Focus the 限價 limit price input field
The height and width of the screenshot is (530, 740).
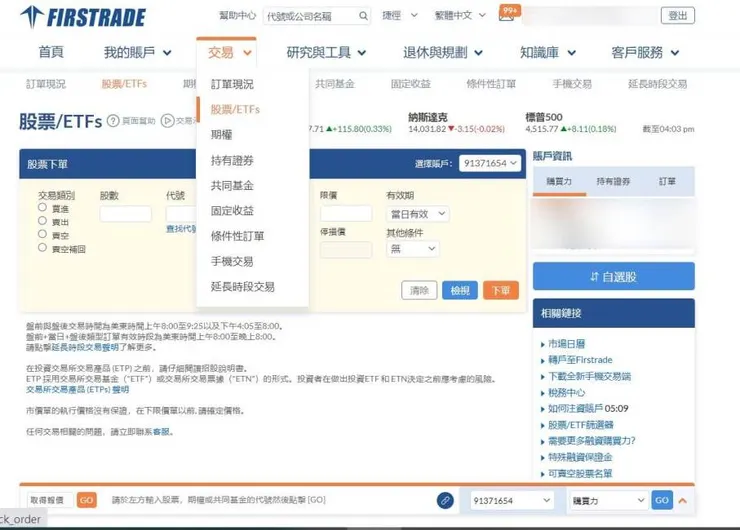pyautogui.click(x=346, y=214)
